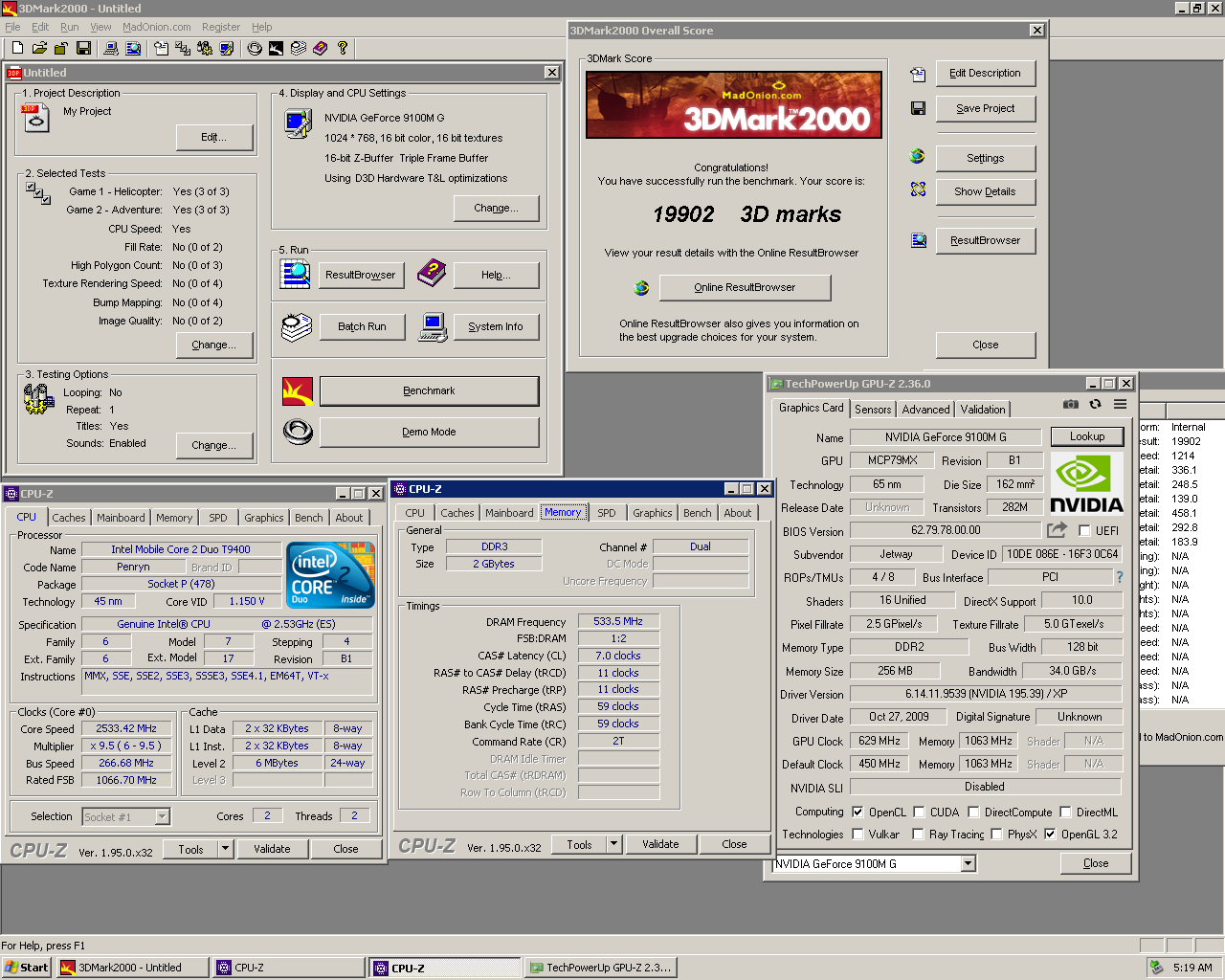Click the Open project folder icon in toolbar
This screenshot has height=980, width=1225.
pyautogui.click(x=39, y=48)
